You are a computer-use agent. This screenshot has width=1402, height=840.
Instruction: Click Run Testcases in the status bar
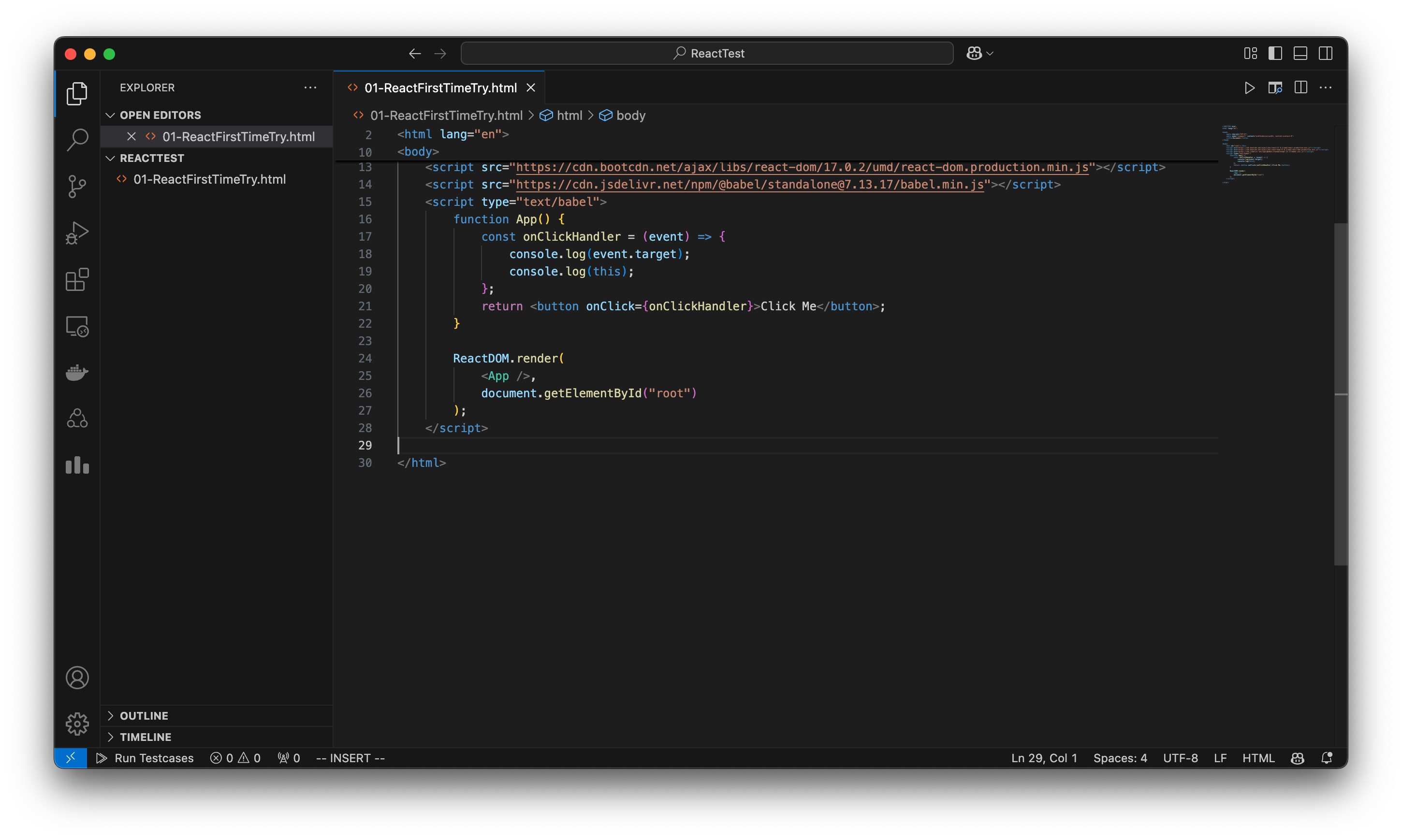pyautogui.click(x=146, y=758)
